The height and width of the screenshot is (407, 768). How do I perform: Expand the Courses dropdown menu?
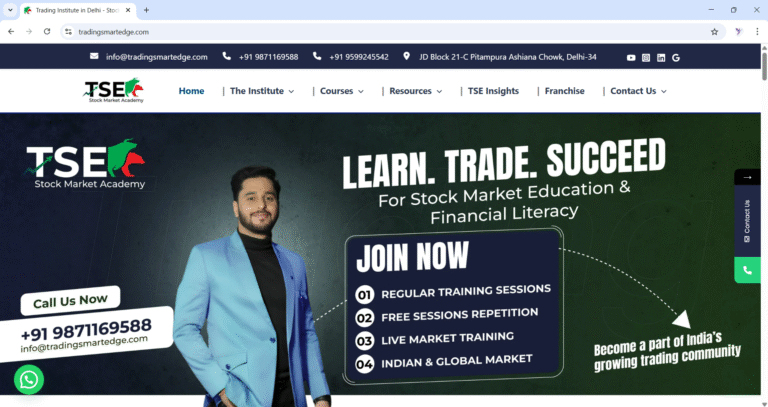point(342,91)
